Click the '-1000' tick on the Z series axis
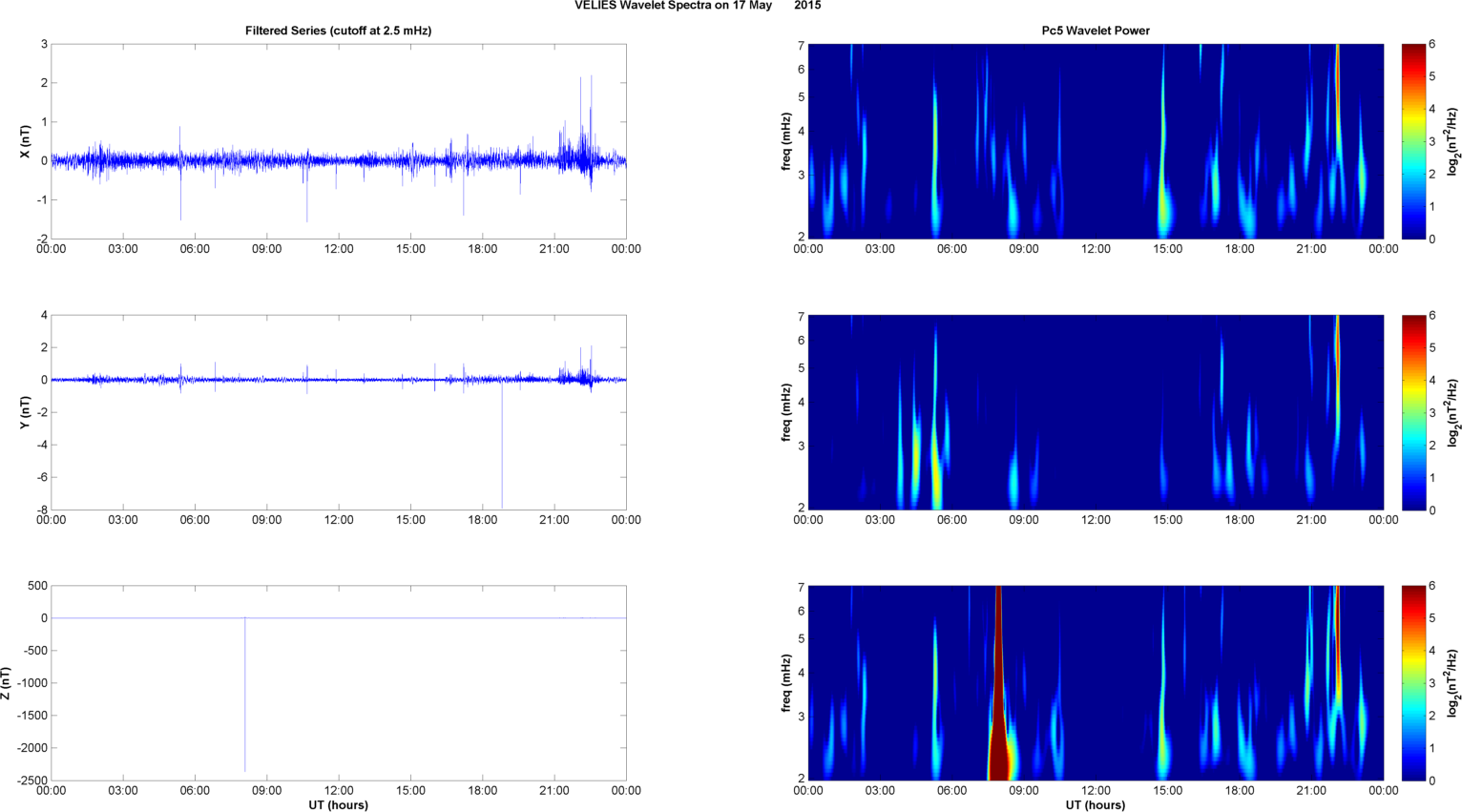This screenshot has height=812, width=1462. point(31,683)
